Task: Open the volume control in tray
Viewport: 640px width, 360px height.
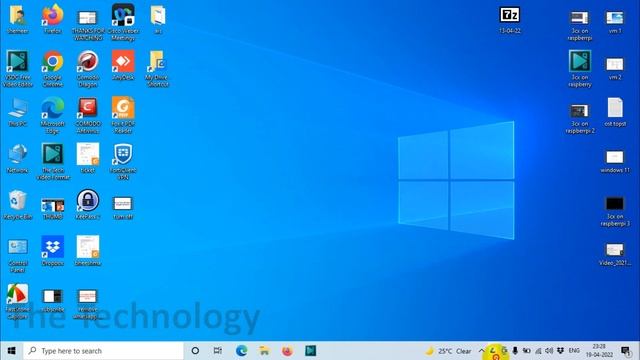Action: [549, 351]
